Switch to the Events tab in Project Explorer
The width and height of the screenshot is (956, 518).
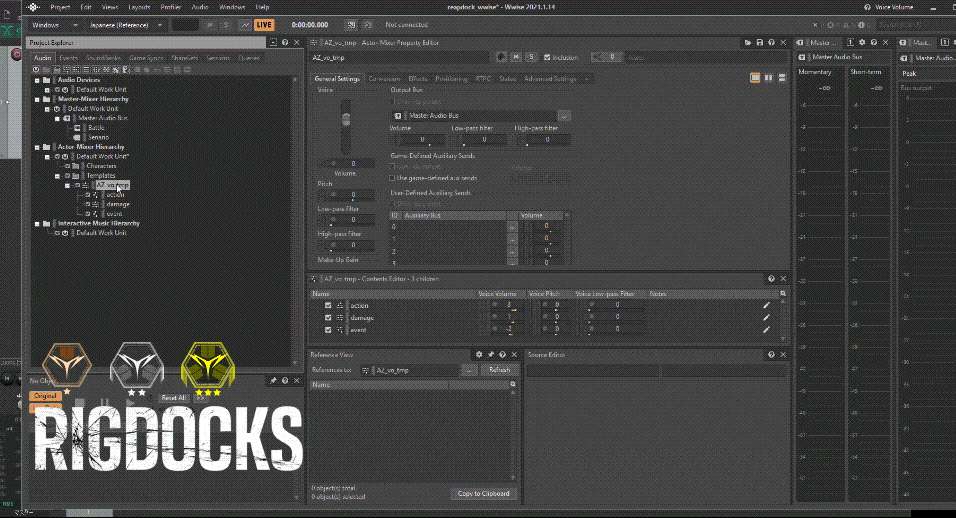[68, 58]
